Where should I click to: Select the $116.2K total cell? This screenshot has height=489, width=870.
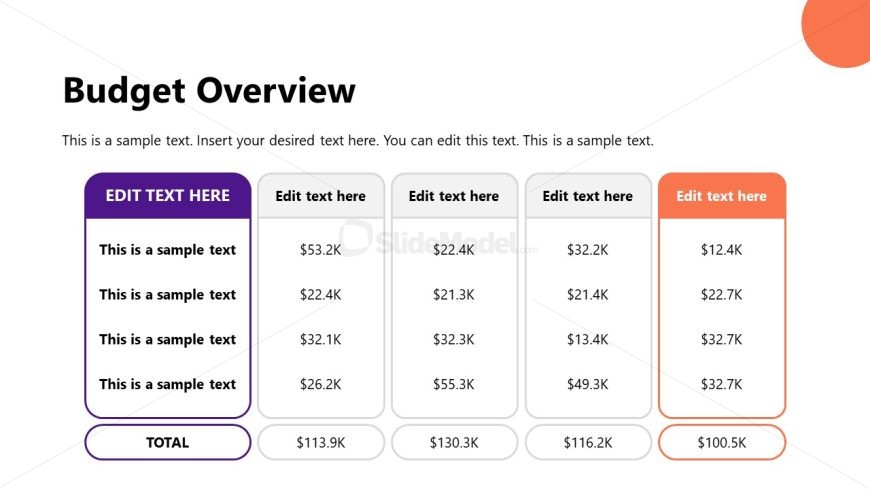coord(588,442)
